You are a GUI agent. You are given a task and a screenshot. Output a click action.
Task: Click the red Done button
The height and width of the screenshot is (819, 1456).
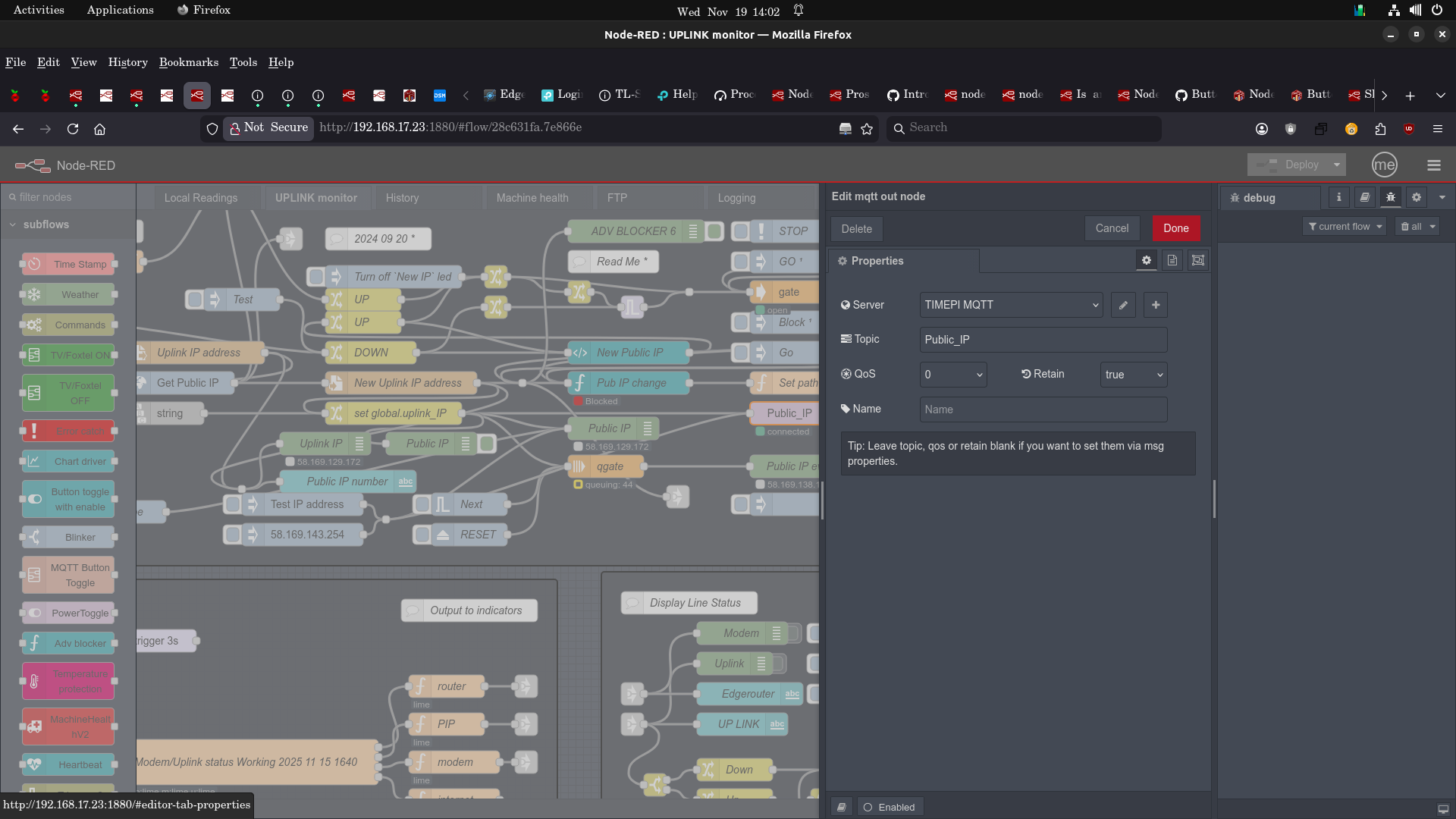(1175, 228)
